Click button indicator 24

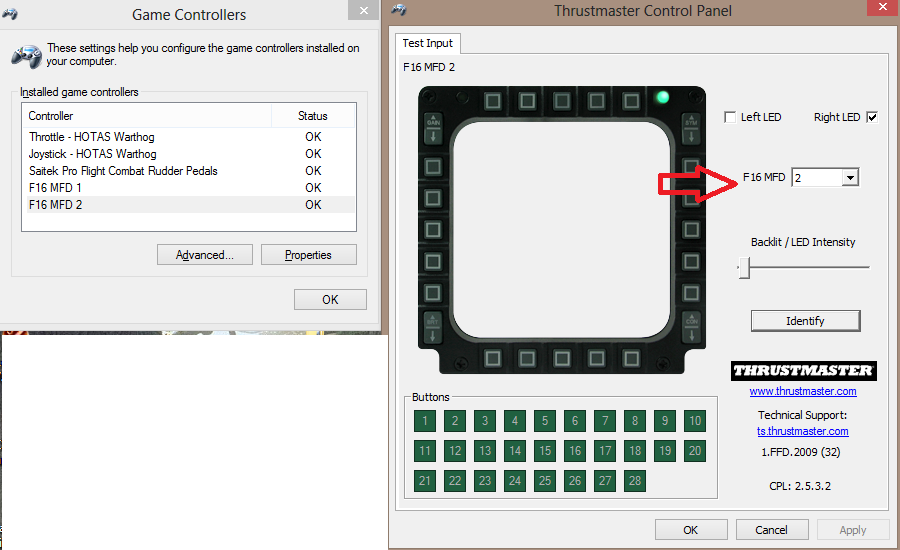[515, 481]
